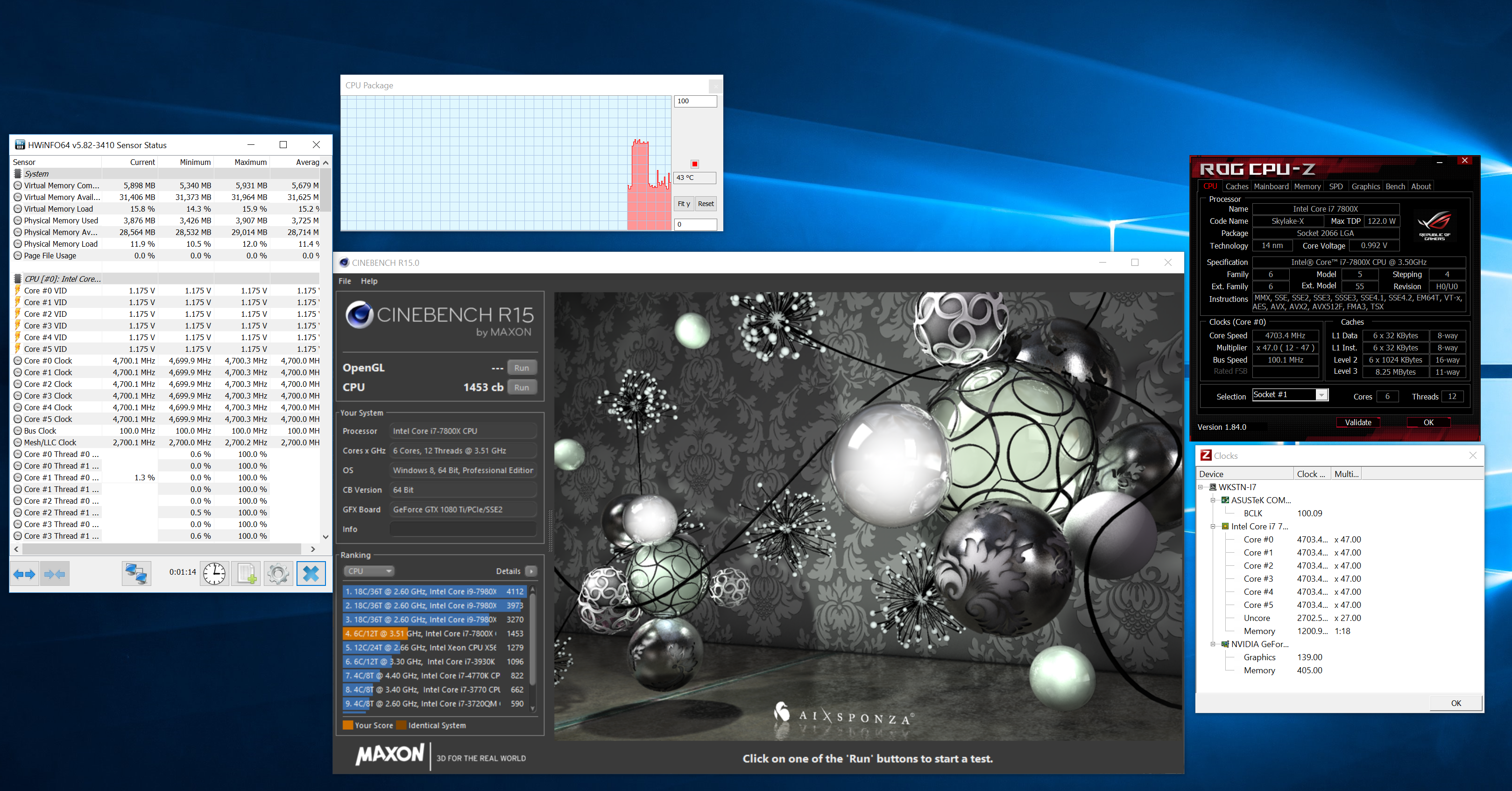Click Page File Usage sensor icon
The height and width of the screenshot is (791, 1512).
coord(18,256)
